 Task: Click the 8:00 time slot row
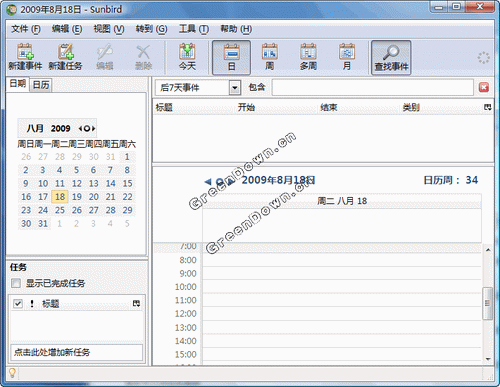pyautogui.click(x=342, y=260)
